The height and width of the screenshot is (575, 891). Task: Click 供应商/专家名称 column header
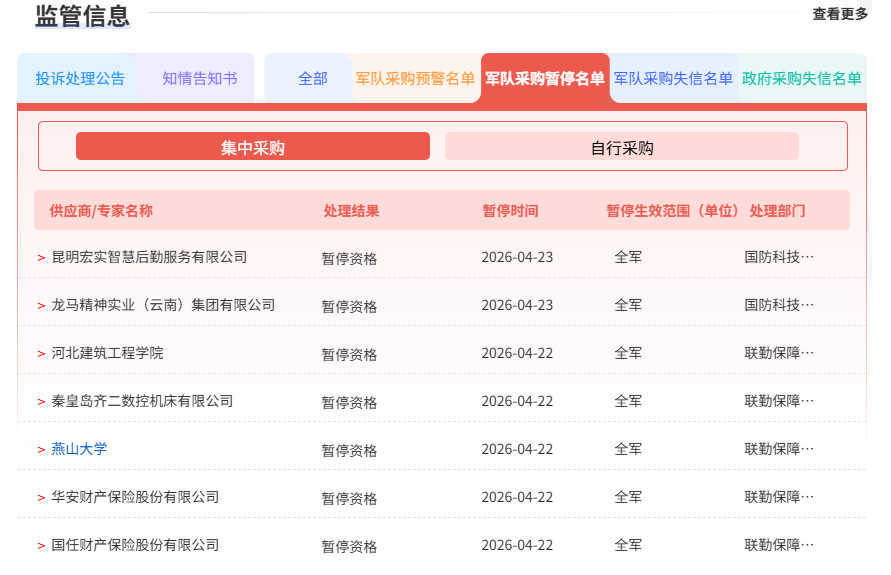pos(101,211)
